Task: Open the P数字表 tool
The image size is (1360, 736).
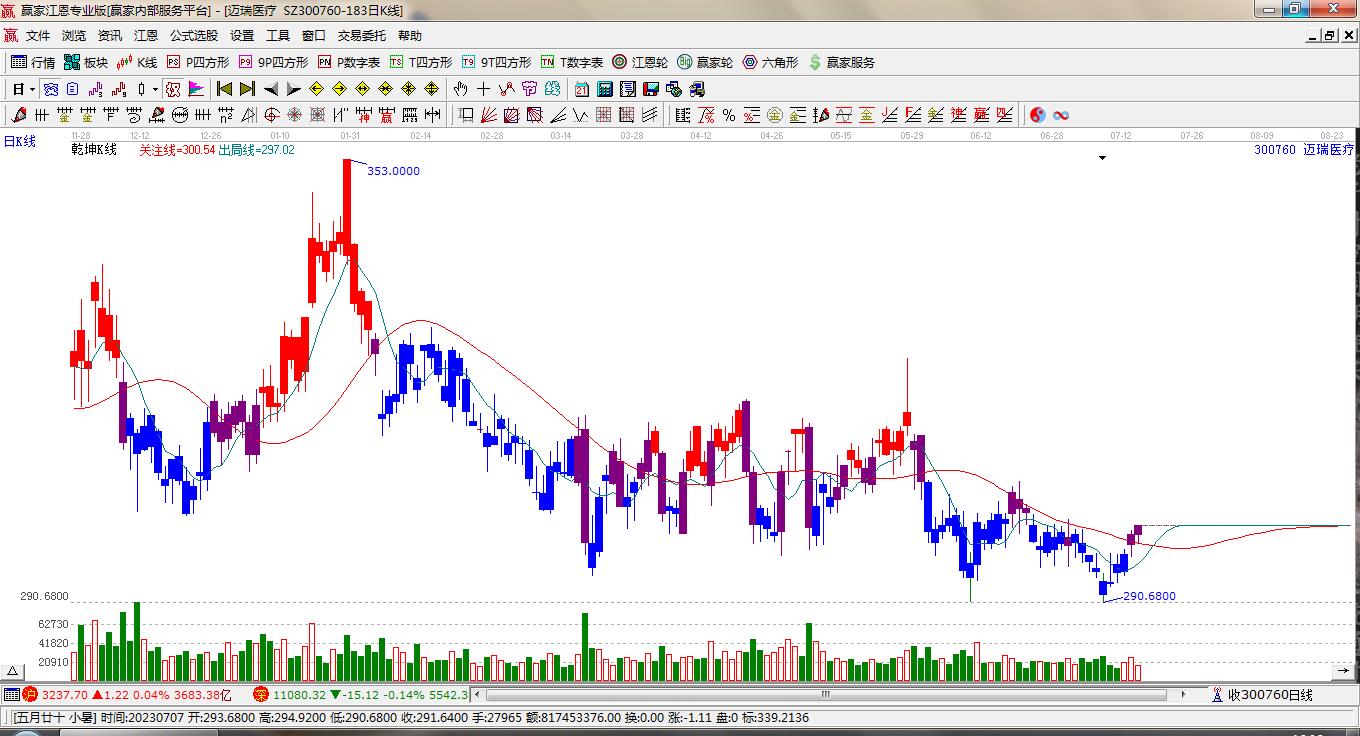Action: click(349, 62)
